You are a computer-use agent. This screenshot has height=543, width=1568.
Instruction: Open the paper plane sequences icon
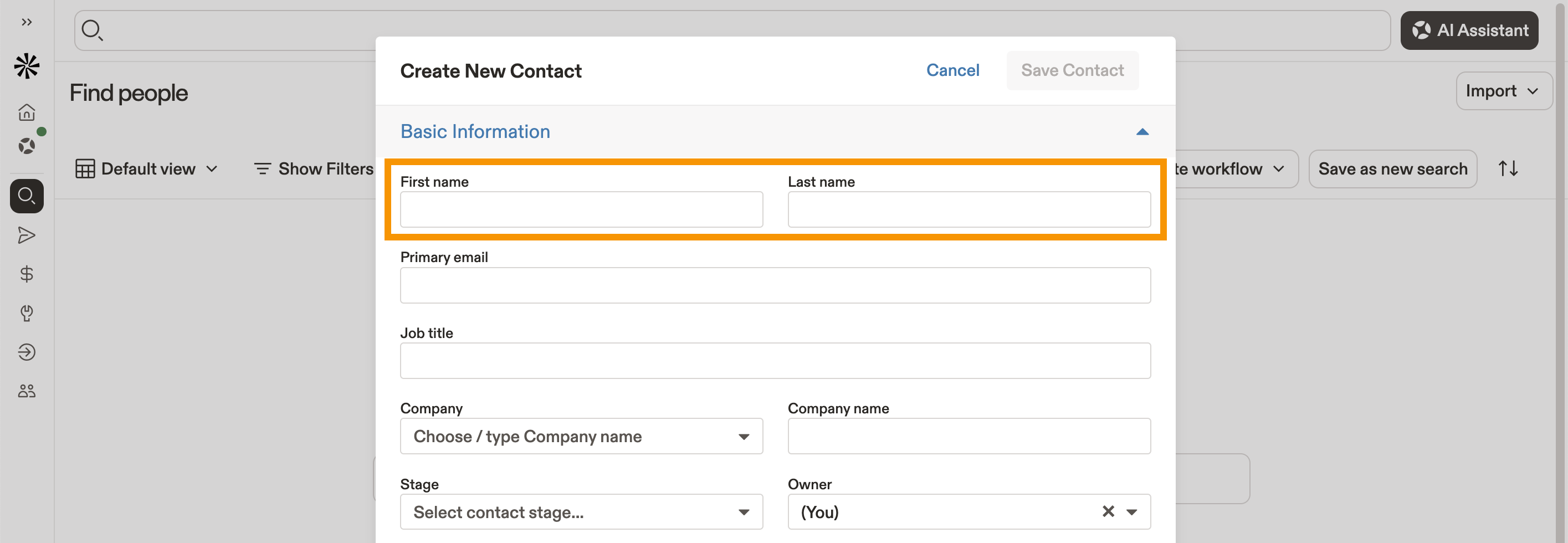click(x=26, y=235)
